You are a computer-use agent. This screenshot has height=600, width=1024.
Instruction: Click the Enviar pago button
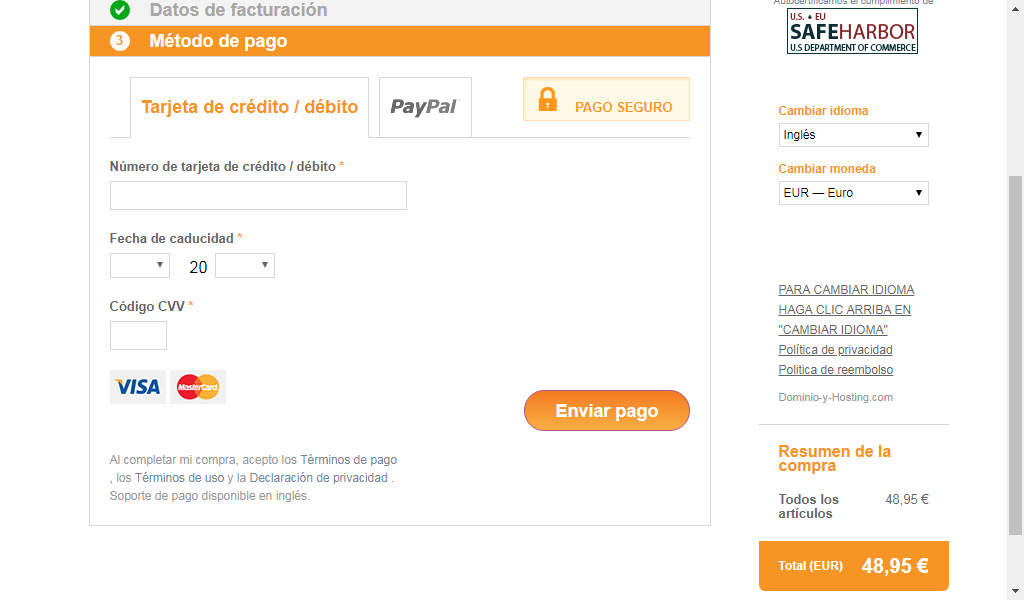(607, 411)
